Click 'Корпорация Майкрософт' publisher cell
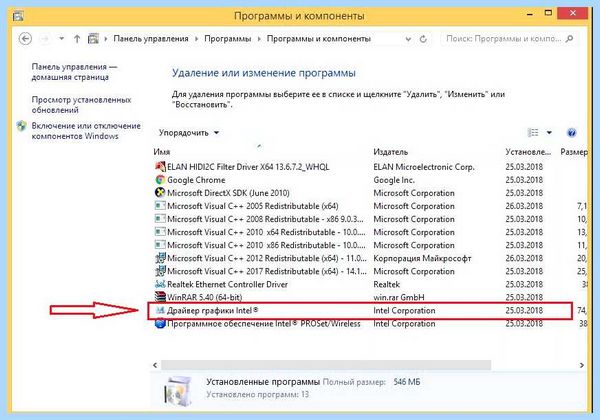This screenshot has width=600, height=420. pyautogui.click(x=422, y=258)
